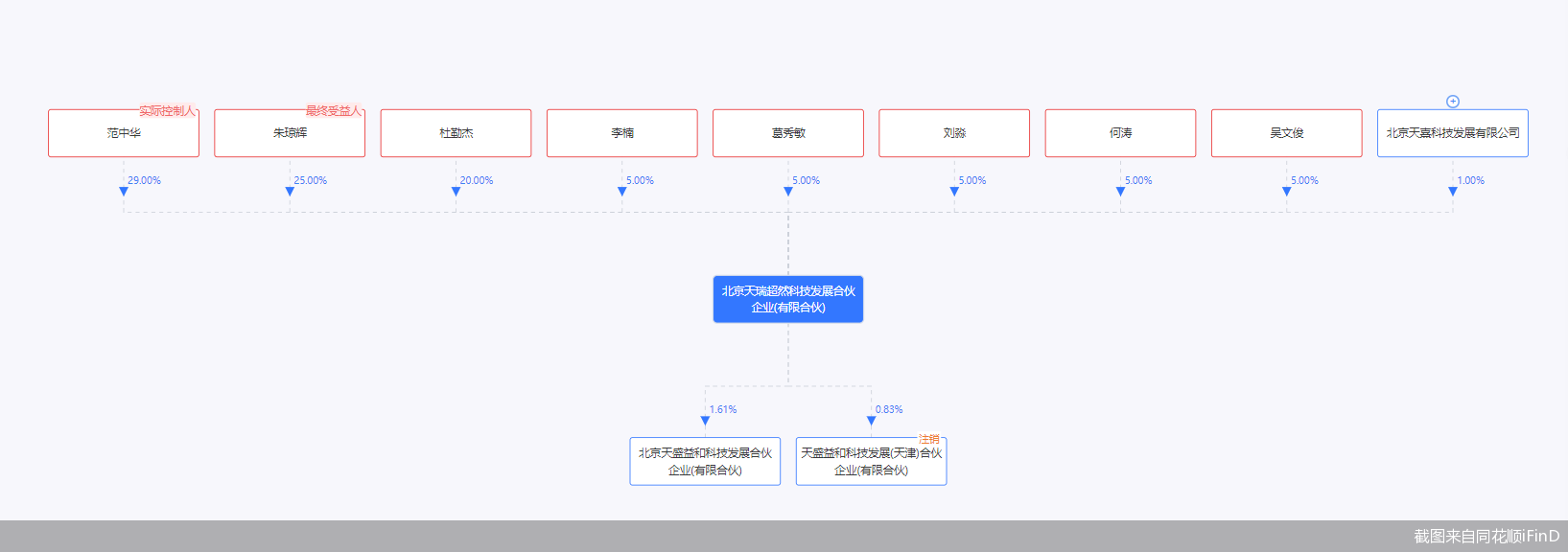
Task: Open the 李楠 shareholder node
Action: (621, 133)
